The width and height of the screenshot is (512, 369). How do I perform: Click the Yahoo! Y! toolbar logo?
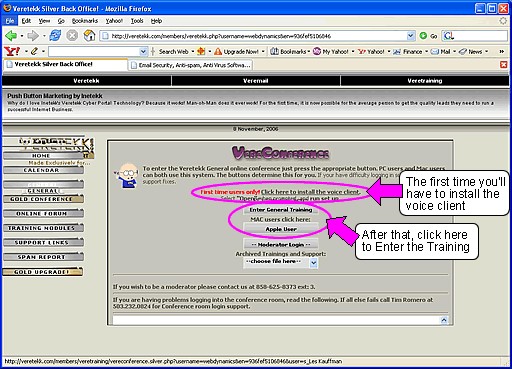(x=12, y=52)
